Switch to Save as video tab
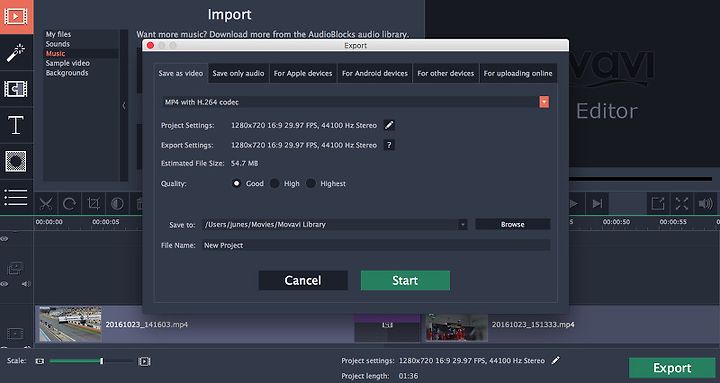This screenshot has height=383, width=720. pos(180,73)
